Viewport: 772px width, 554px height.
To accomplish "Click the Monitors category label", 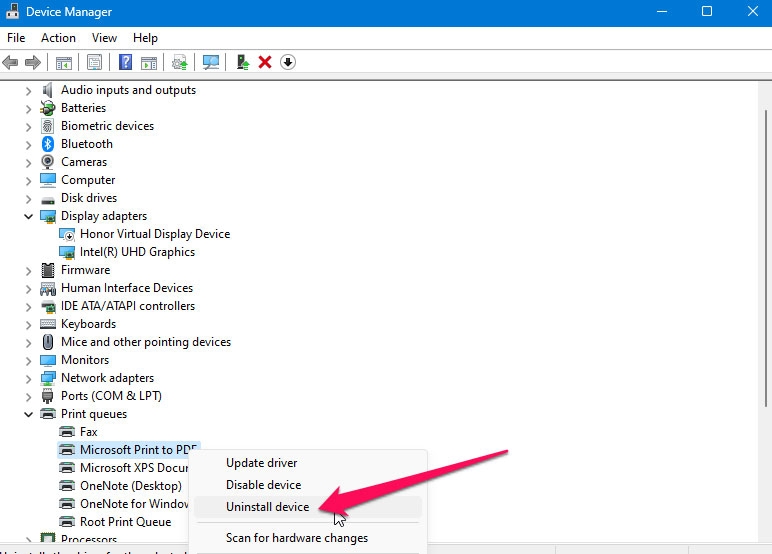I will point(85,360).
